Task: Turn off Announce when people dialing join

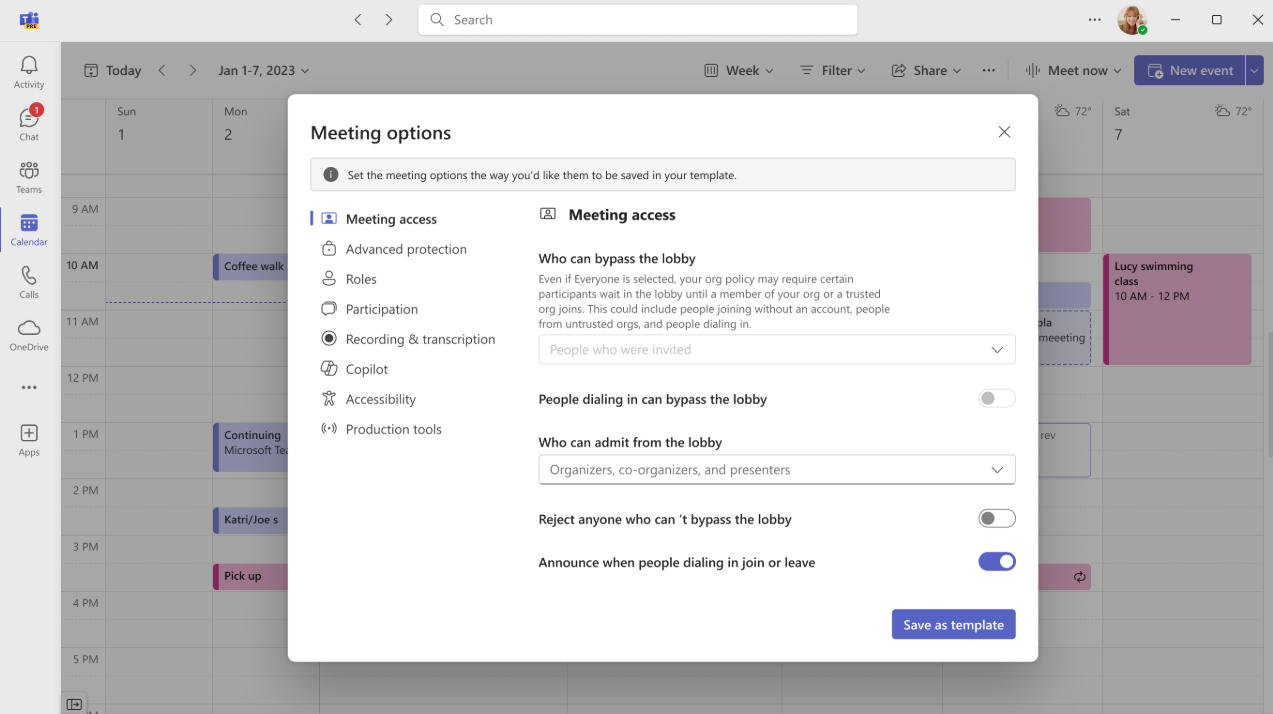Action: pos(997,562)
